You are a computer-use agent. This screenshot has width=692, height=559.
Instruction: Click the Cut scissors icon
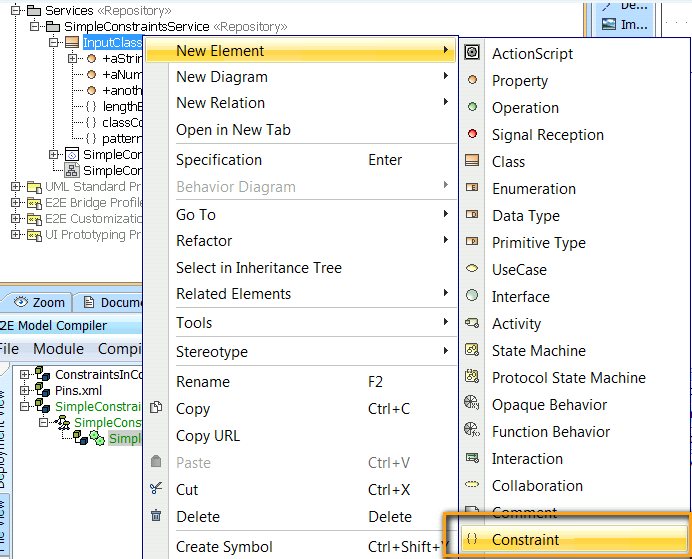[x=155, y=490]
